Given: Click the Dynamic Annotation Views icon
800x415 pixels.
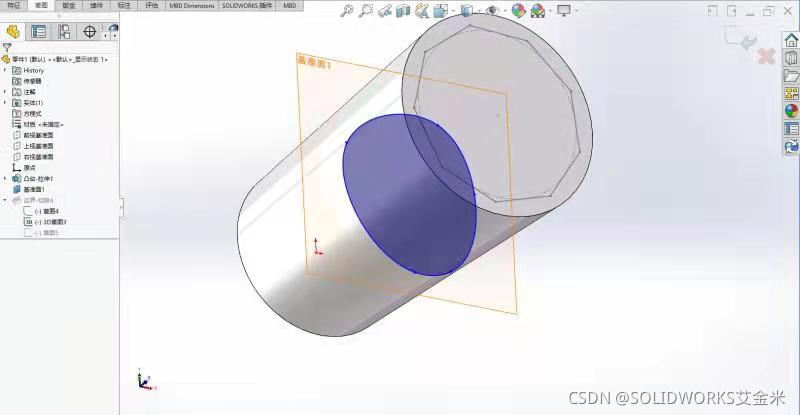Looking at the screenshot, I should coord(421,11).
